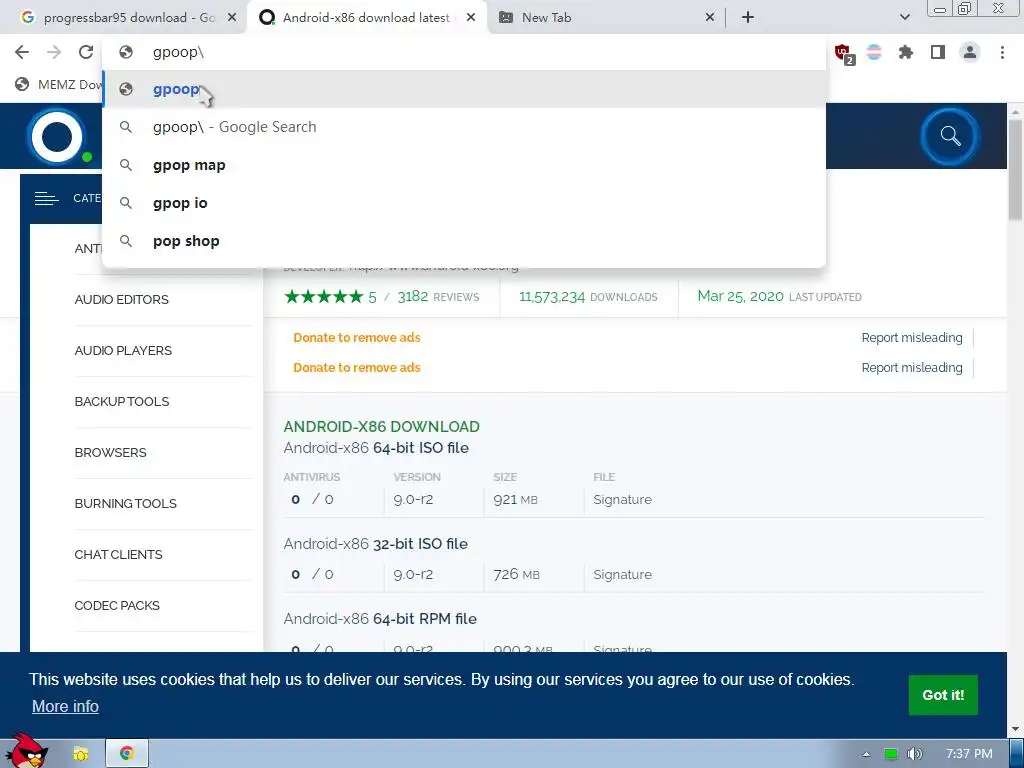The image size is (1024, 768).
Task: Select the gpoop URL suggestion
Action: [x=464, y=89]
